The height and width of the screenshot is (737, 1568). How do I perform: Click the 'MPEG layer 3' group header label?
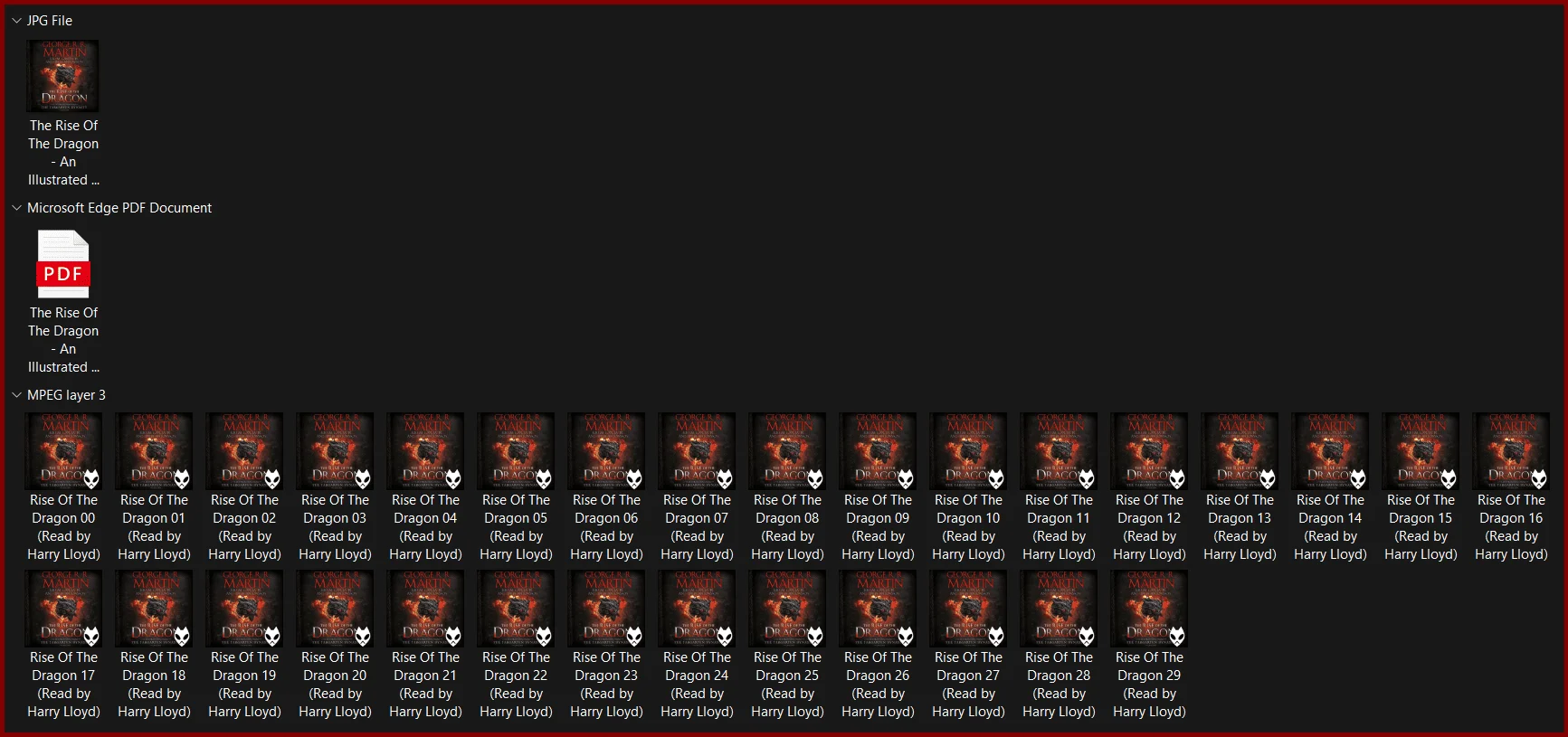[x=66, y=394]
